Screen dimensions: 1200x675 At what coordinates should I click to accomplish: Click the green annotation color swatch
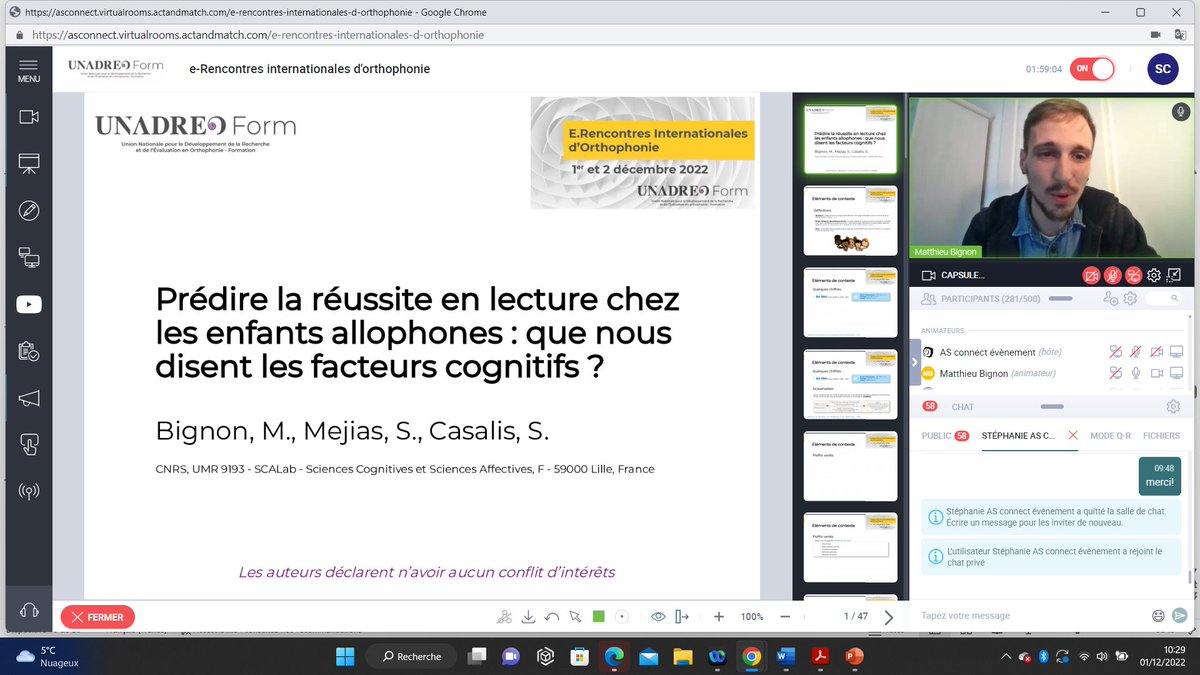[x=599, y=617]
